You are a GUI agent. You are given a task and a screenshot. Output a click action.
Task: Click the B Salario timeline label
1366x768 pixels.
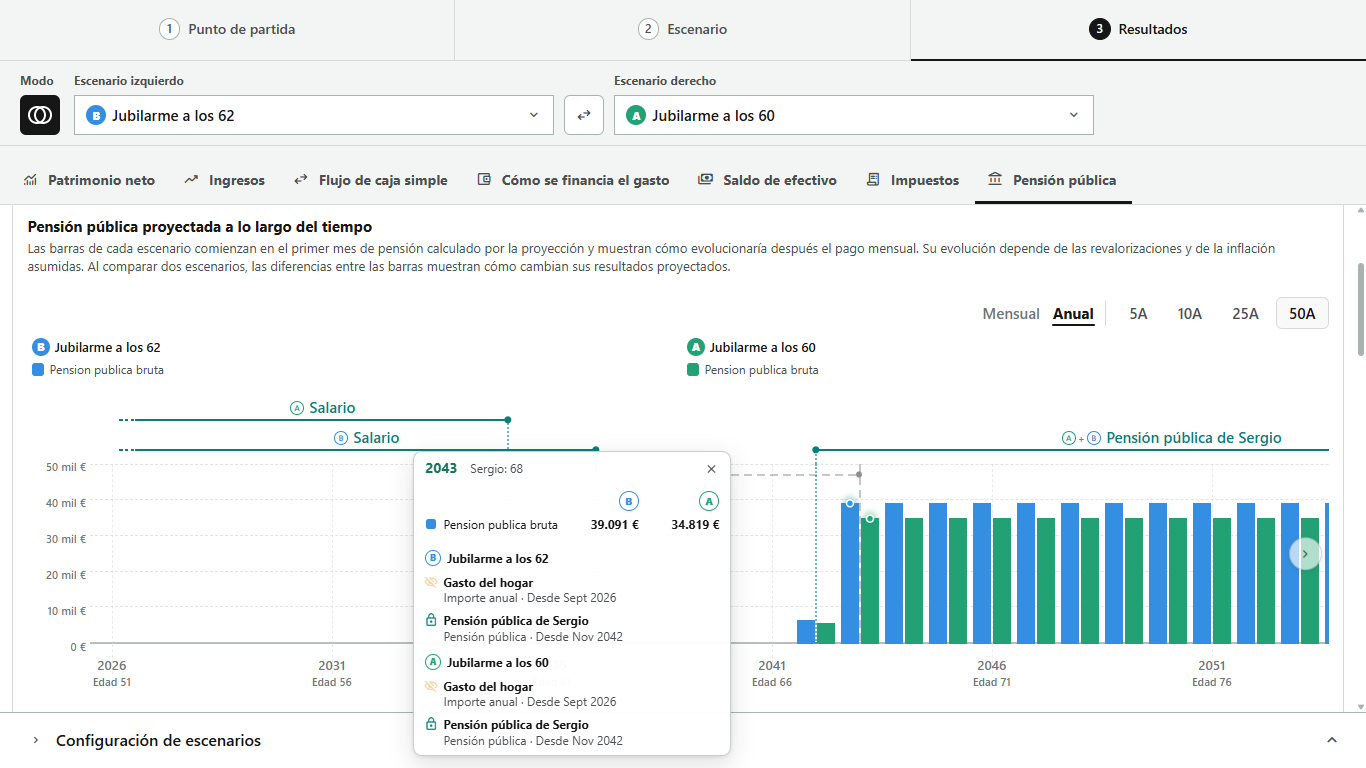pos(366,438)
